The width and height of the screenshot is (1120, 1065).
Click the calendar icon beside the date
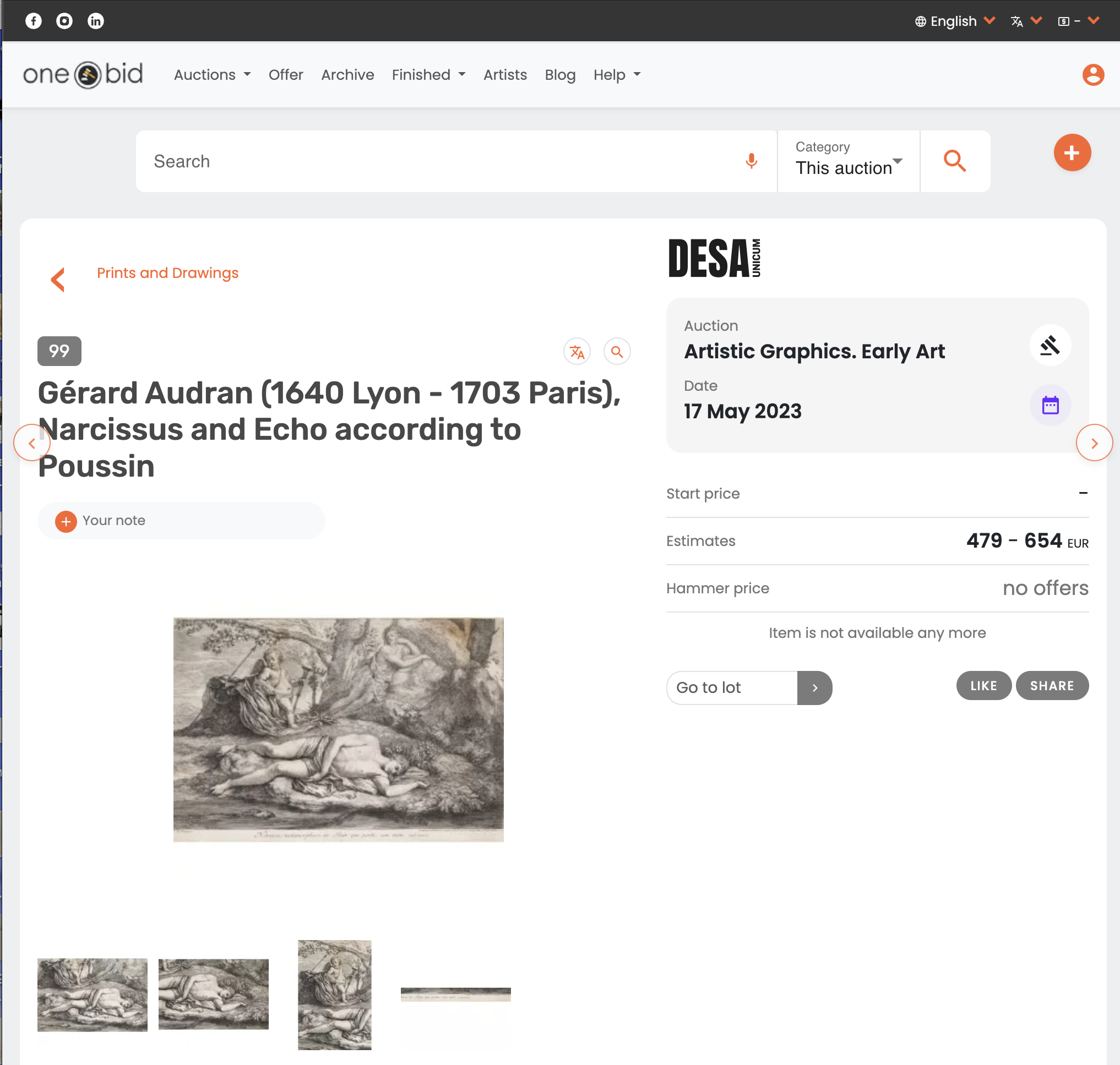coord(1050,405)
